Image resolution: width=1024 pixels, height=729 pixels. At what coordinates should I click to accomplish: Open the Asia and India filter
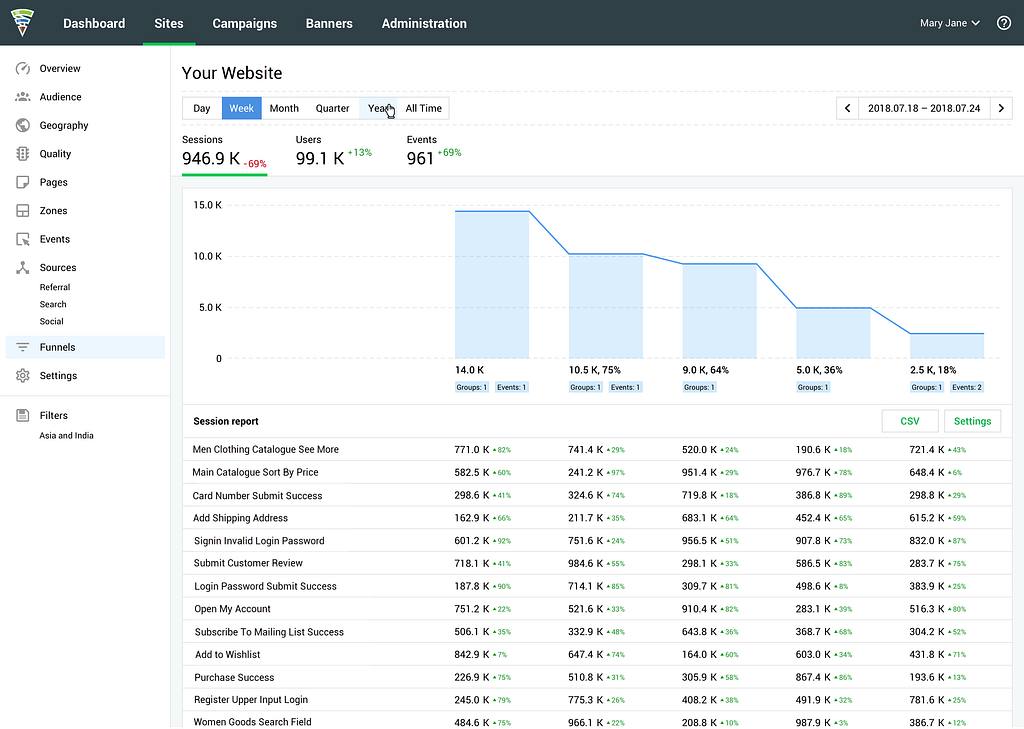[x=67, y=436]
